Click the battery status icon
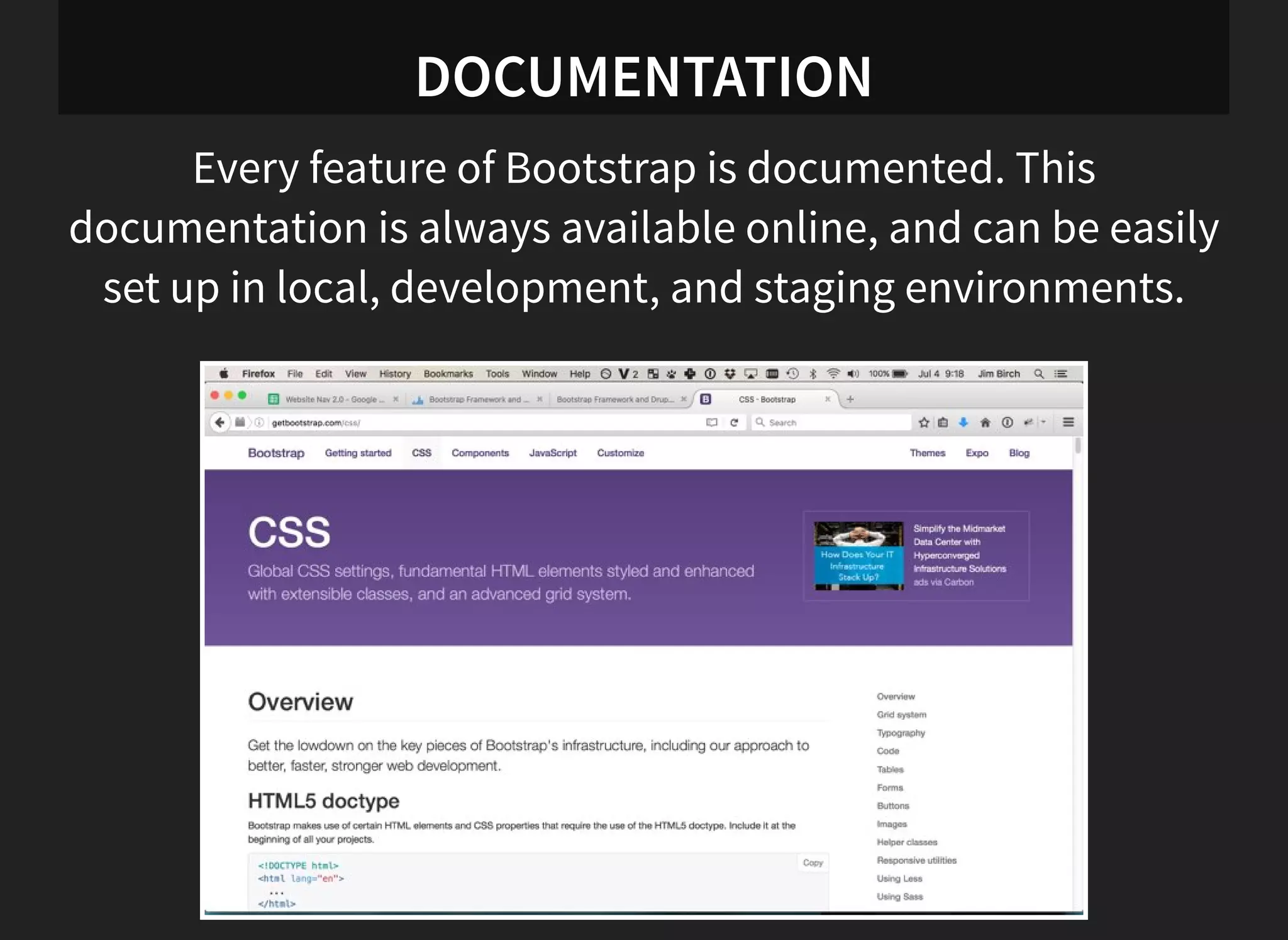The width and height of the screenshot is (1288, 940). [x=900, y=374]
